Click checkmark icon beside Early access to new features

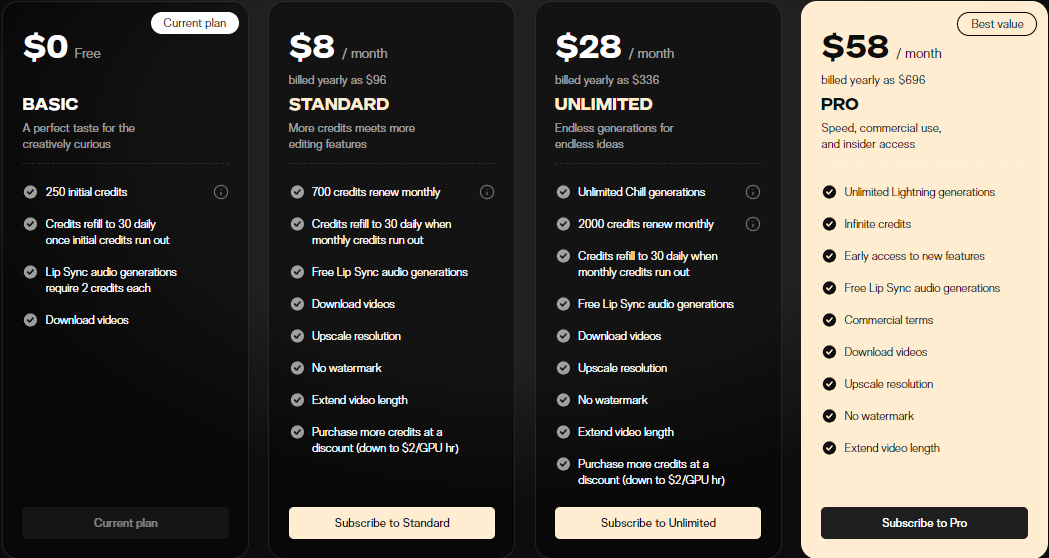829,256
